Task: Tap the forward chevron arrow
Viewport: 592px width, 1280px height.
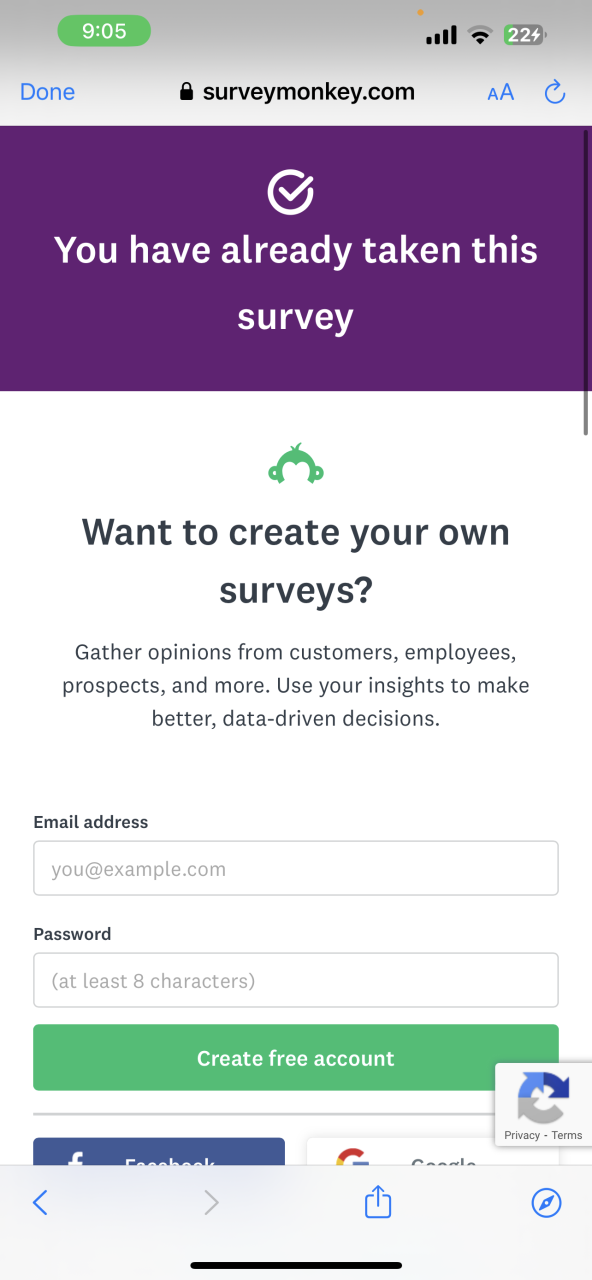Action: tap(211, 1203)
